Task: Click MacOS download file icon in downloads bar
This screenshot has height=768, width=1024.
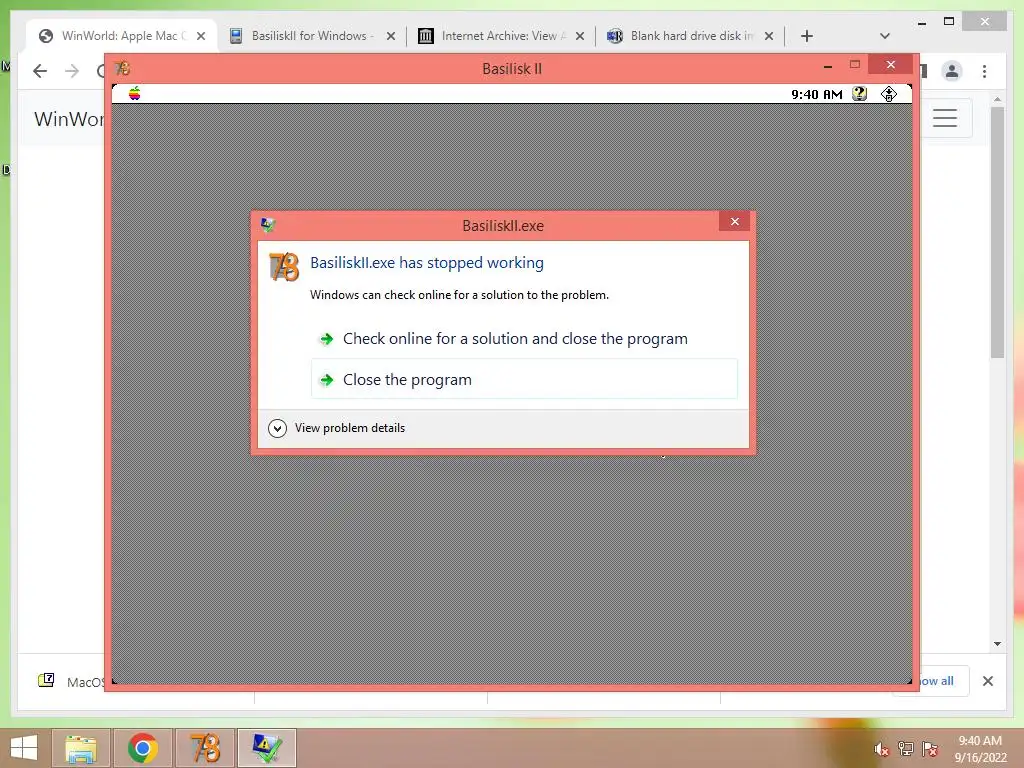Action: pyautogui.click(x=46, y=680)
